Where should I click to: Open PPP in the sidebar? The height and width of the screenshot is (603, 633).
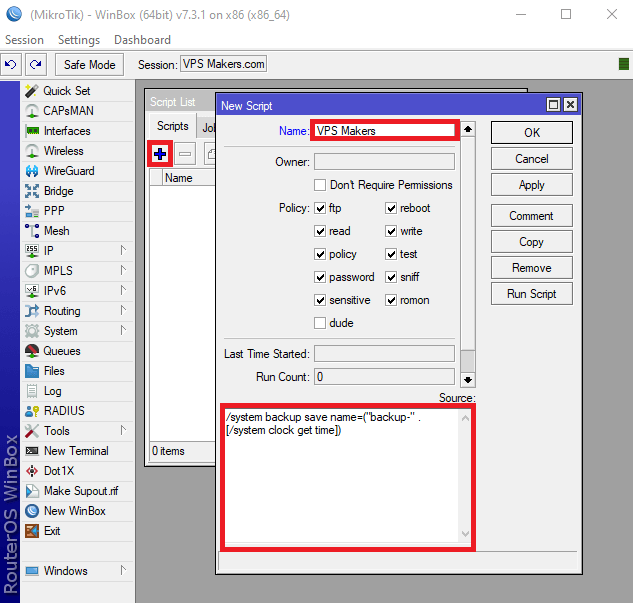(x=78, y=211)
